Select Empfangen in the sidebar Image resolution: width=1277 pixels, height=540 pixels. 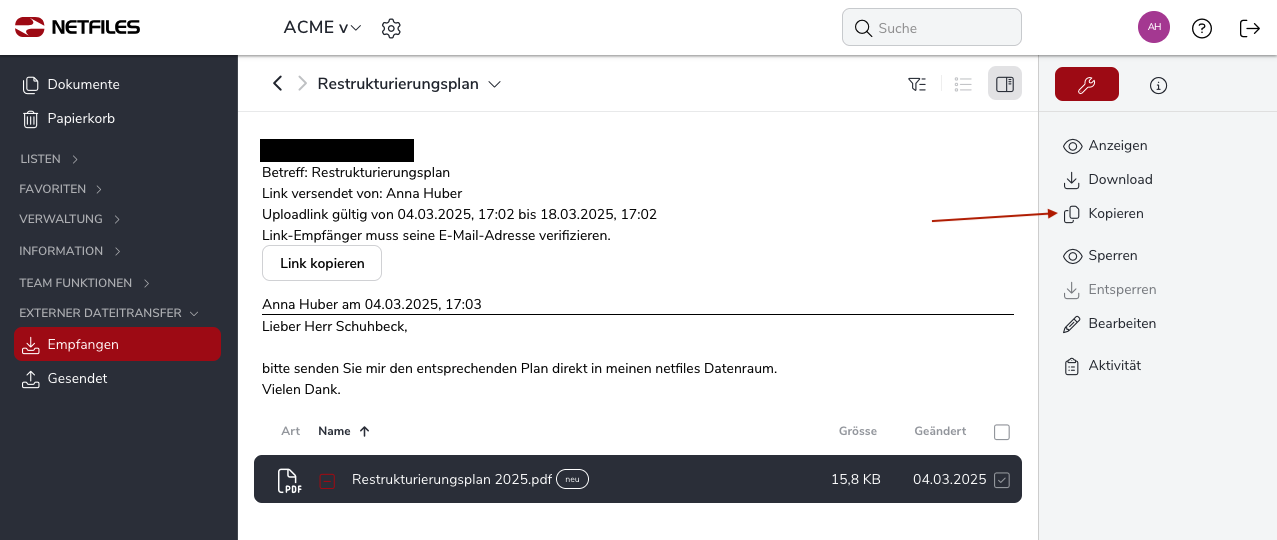tap(117, 345)
